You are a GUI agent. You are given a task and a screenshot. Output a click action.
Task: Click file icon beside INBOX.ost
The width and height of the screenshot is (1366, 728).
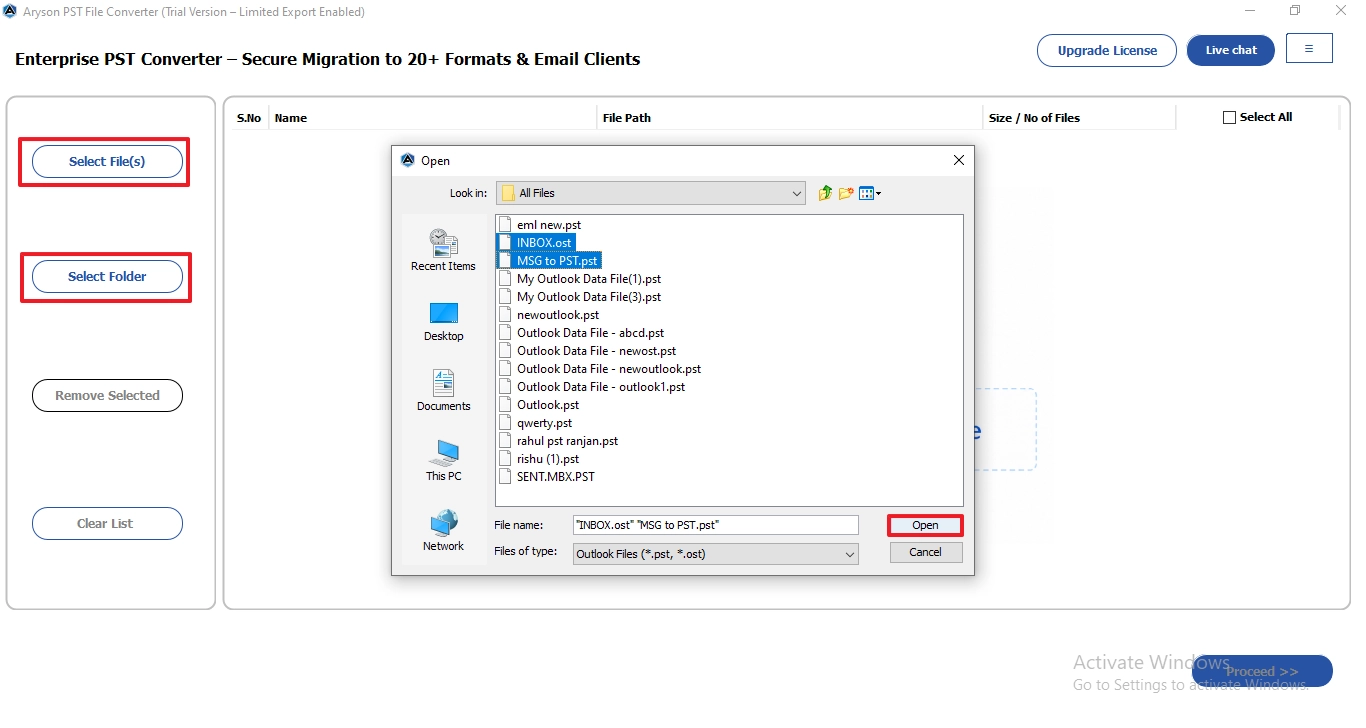pyautogui.click(x=505, y=243)
